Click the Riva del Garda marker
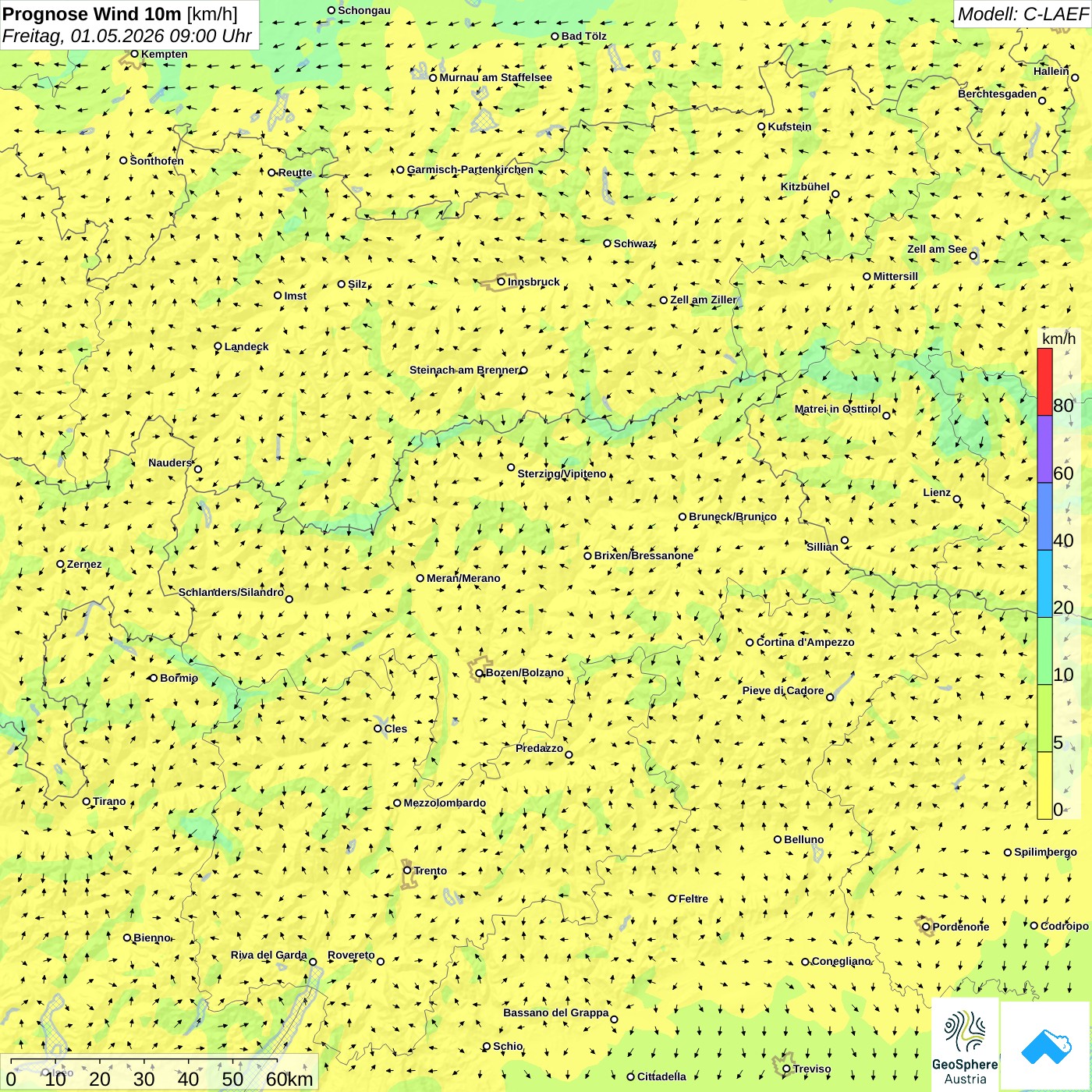Screen dimensions: 1092x1092 313,962
